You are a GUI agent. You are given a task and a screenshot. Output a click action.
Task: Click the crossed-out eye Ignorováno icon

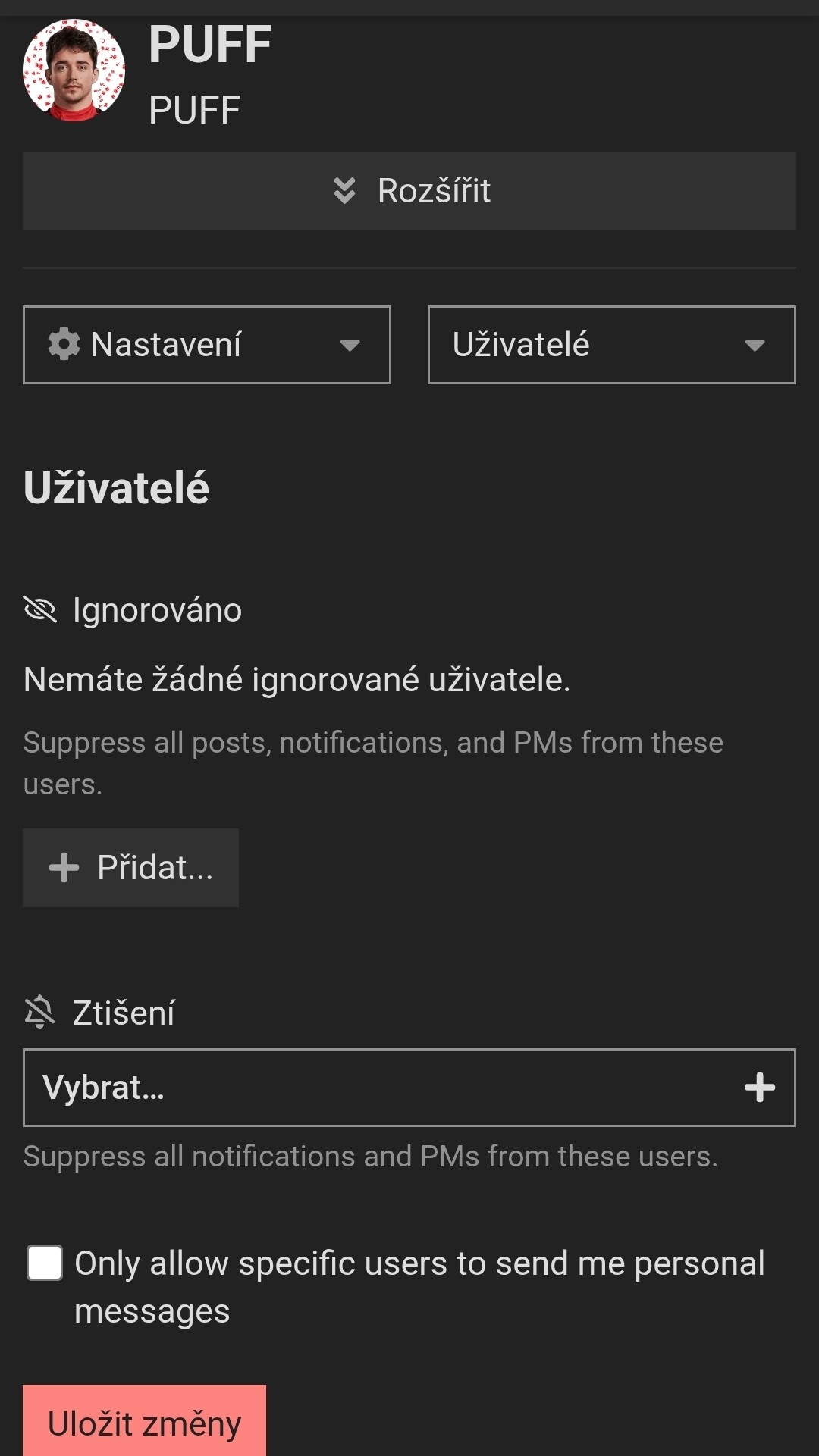(x=40, y=609)
